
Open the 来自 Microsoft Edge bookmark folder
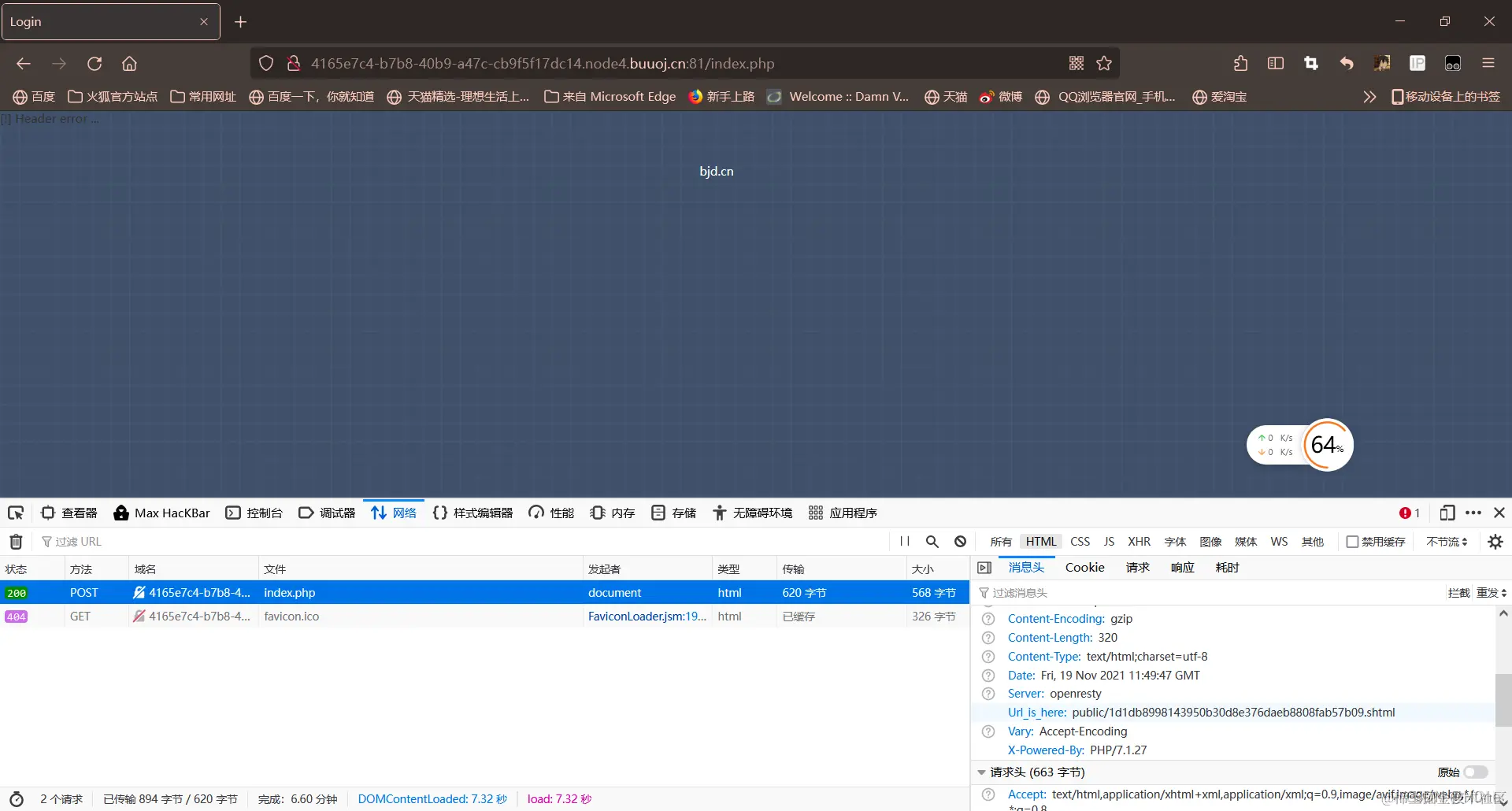point(610,97)
